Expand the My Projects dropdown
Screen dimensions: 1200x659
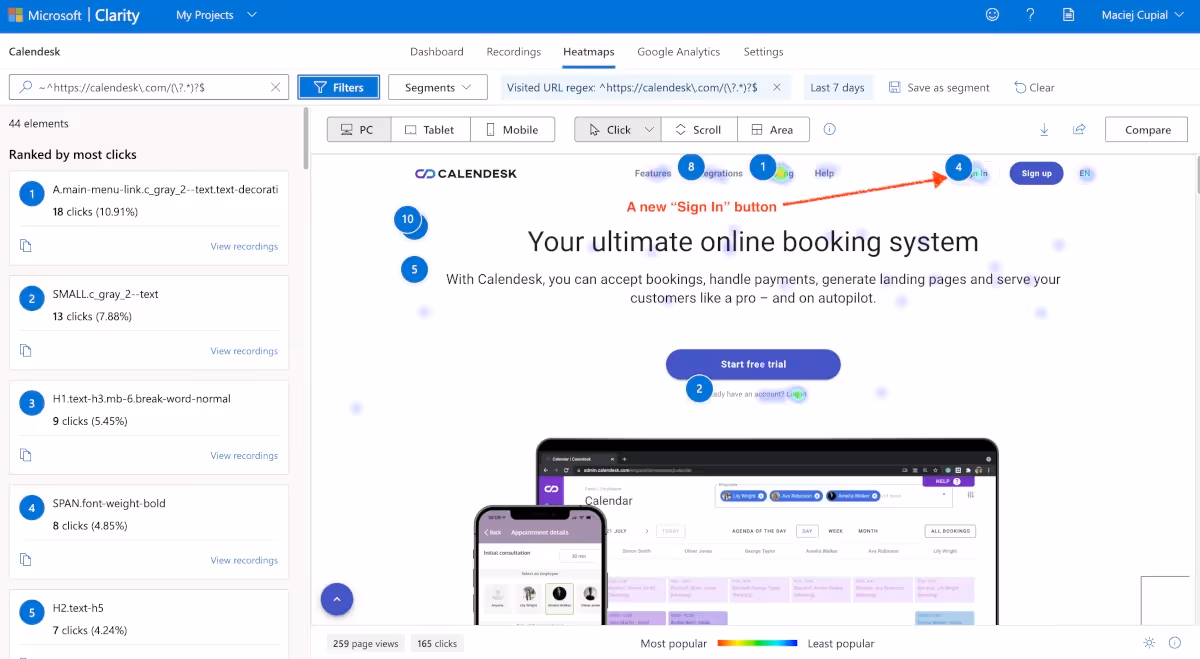point(216,15)
